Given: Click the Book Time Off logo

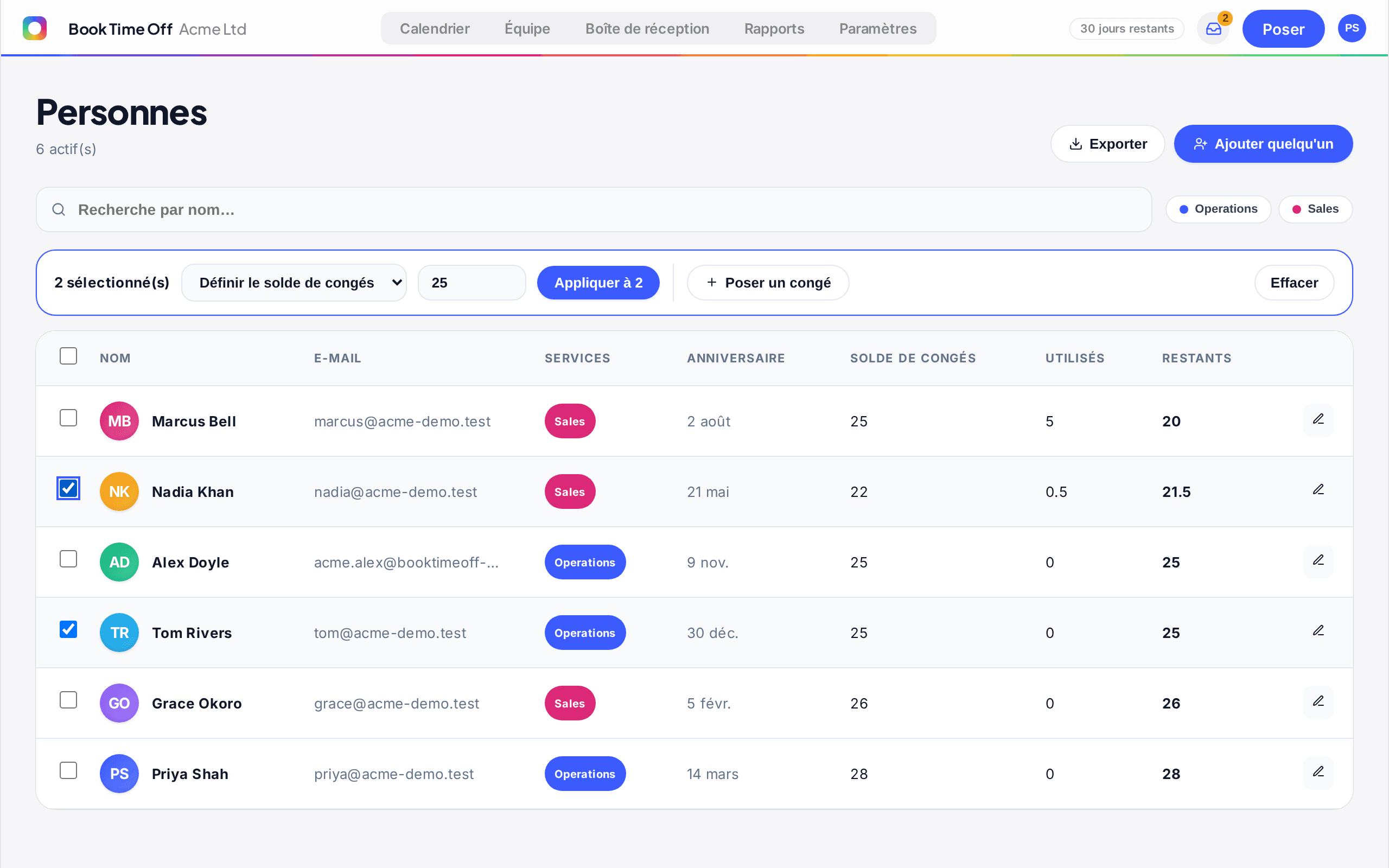Looking at the screenshot, I should (x=34, y=28).
